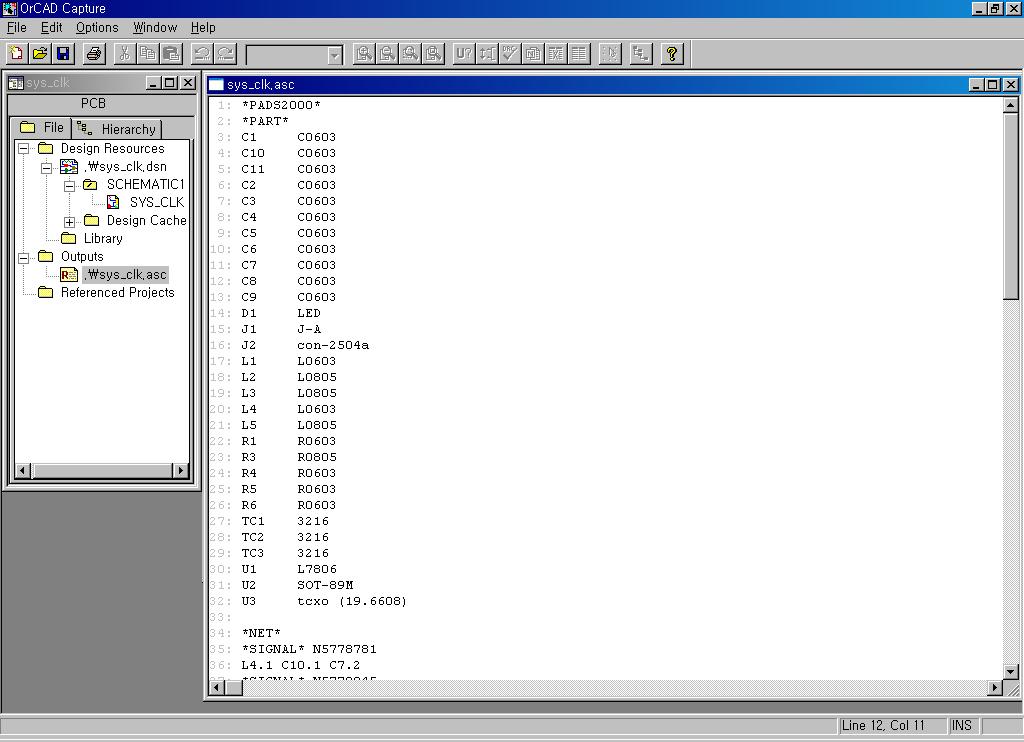This screenshot has width=1024, height=742.
Task: Click the Zoom to Region icon
Action: (410, 54)
